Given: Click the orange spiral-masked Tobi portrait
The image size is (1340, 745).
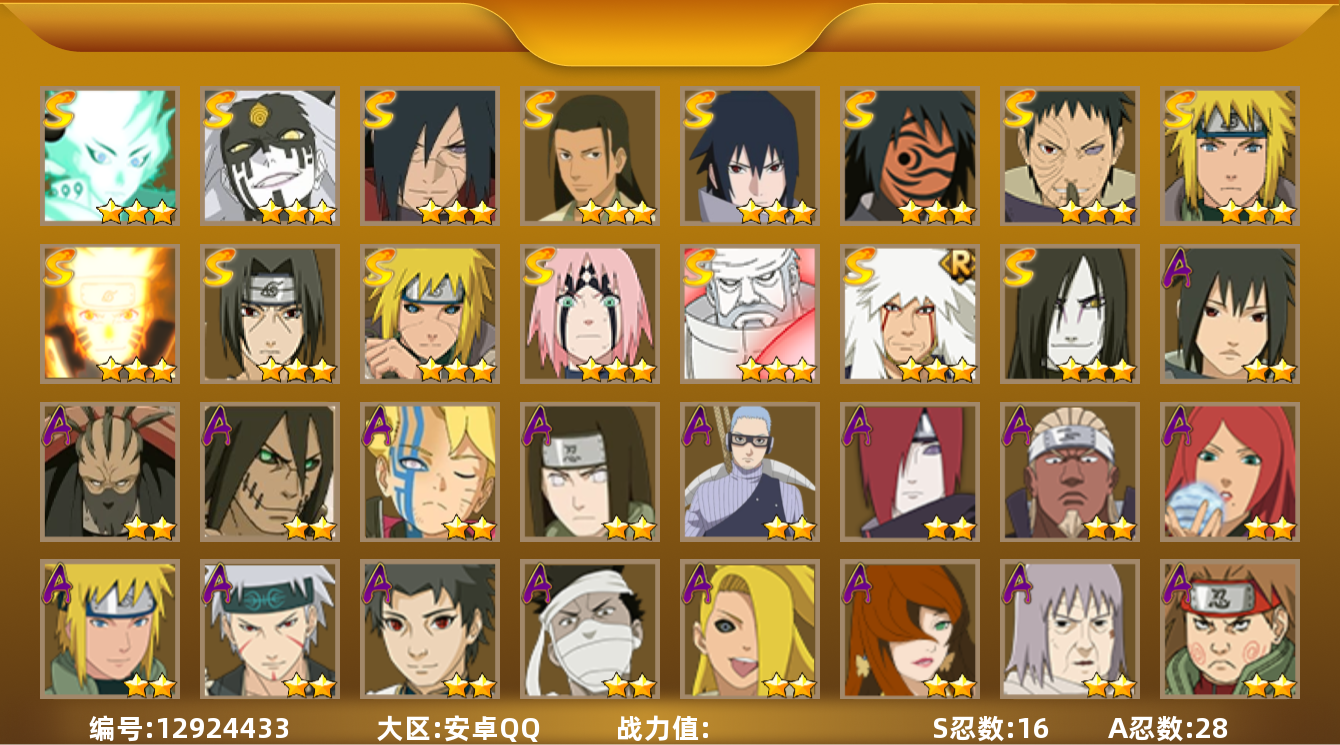Looking at the screenshot, I should click(x=909, y=155).
